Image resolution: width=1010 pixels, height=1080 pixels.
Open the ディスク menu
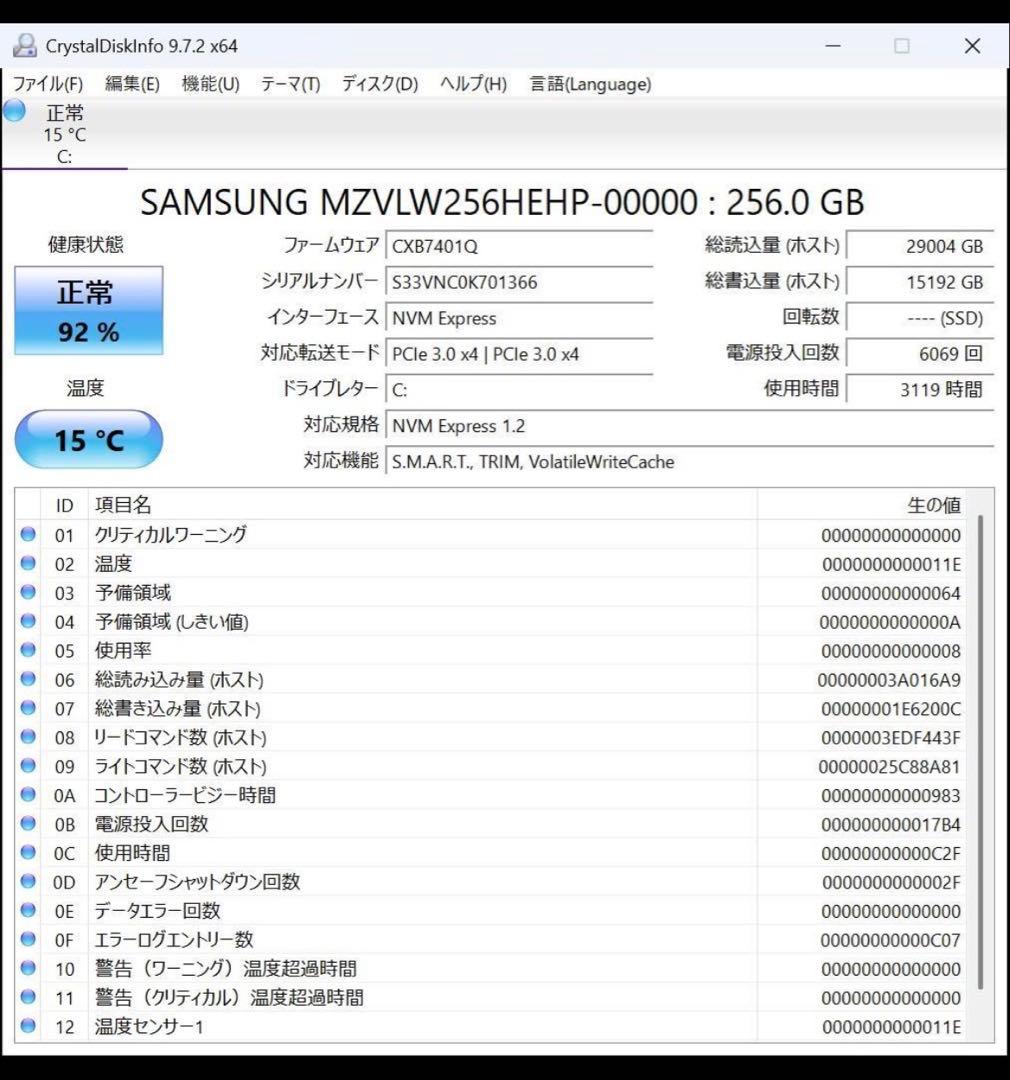coord(378,84)
